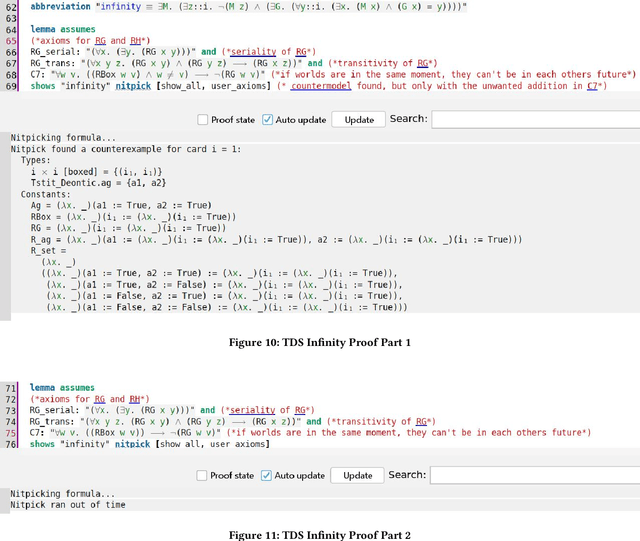Enable Proof state checkbox in upper panel
The width and height of the screenshot is (640, 541).
point(203,120)
